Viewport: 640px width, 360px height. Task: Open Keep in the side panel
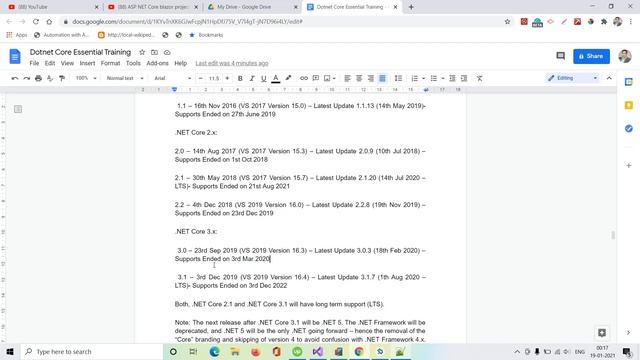tap(629, 105)
